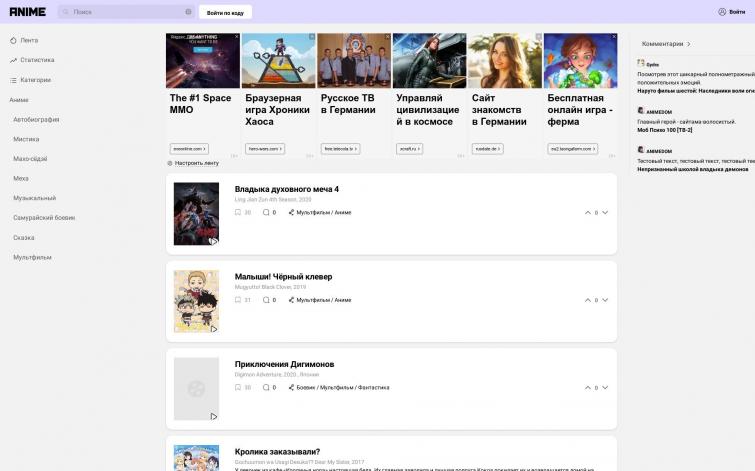The height and width of the screenshot is (471, 755).
Task: Close the Space MMO ad
Action: 236,37
